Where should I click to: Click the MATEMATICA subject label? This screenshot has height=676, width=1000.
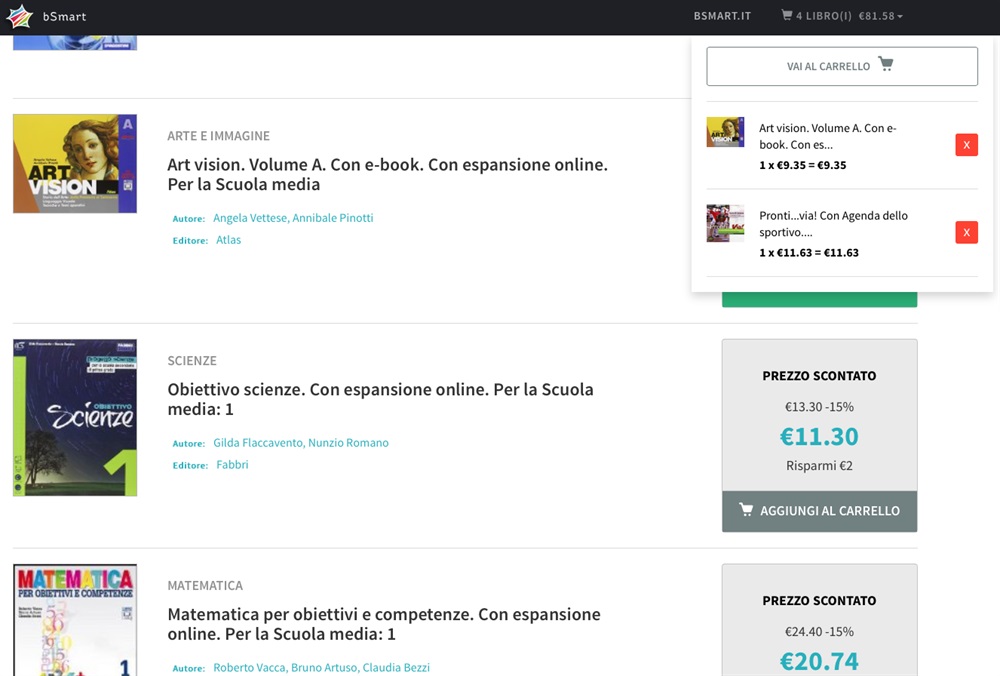click(x=205, y=585)
